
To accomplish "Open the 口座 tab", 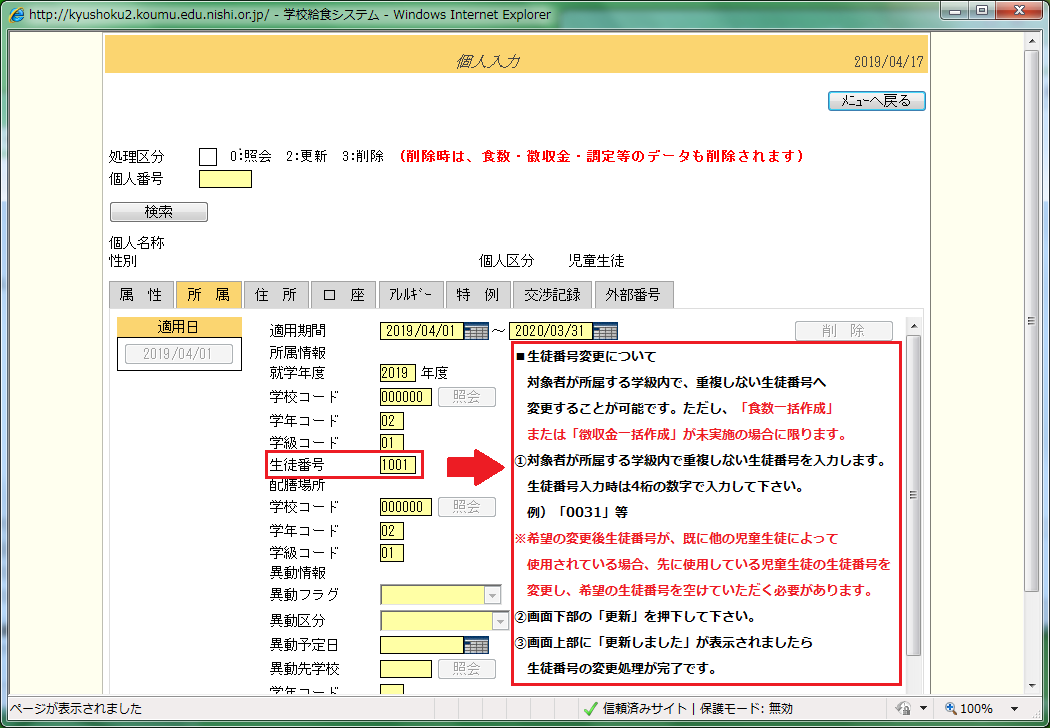I will pyautogui.click(x=343, y=295).
